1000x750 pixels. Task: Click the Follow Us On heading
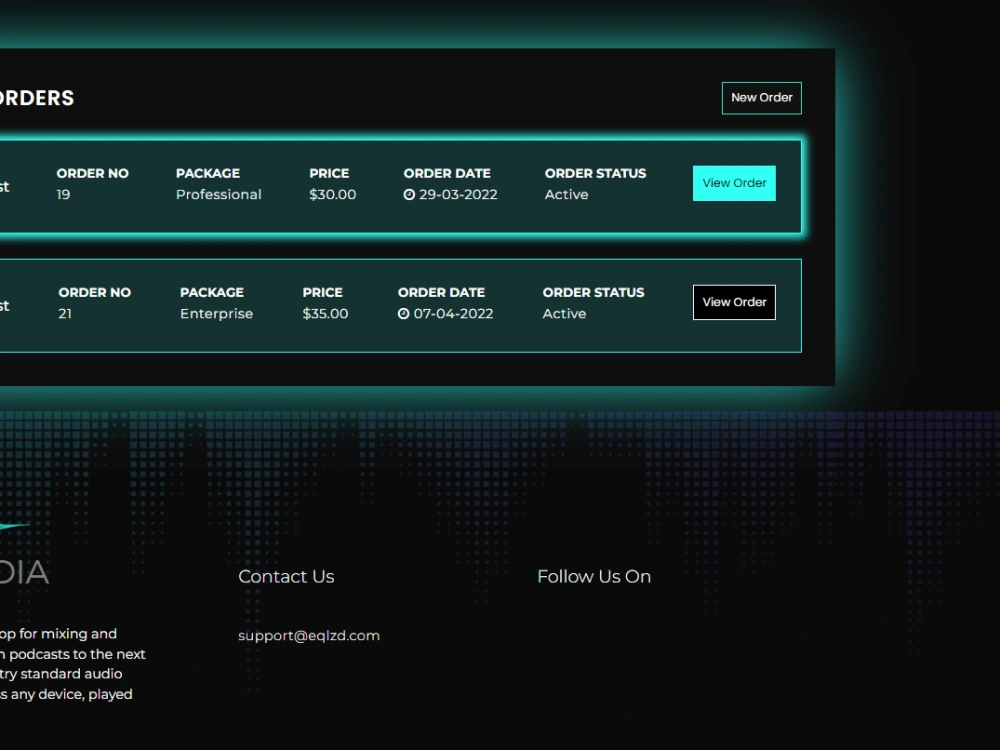pyautogui.click(x=594, y=577)
